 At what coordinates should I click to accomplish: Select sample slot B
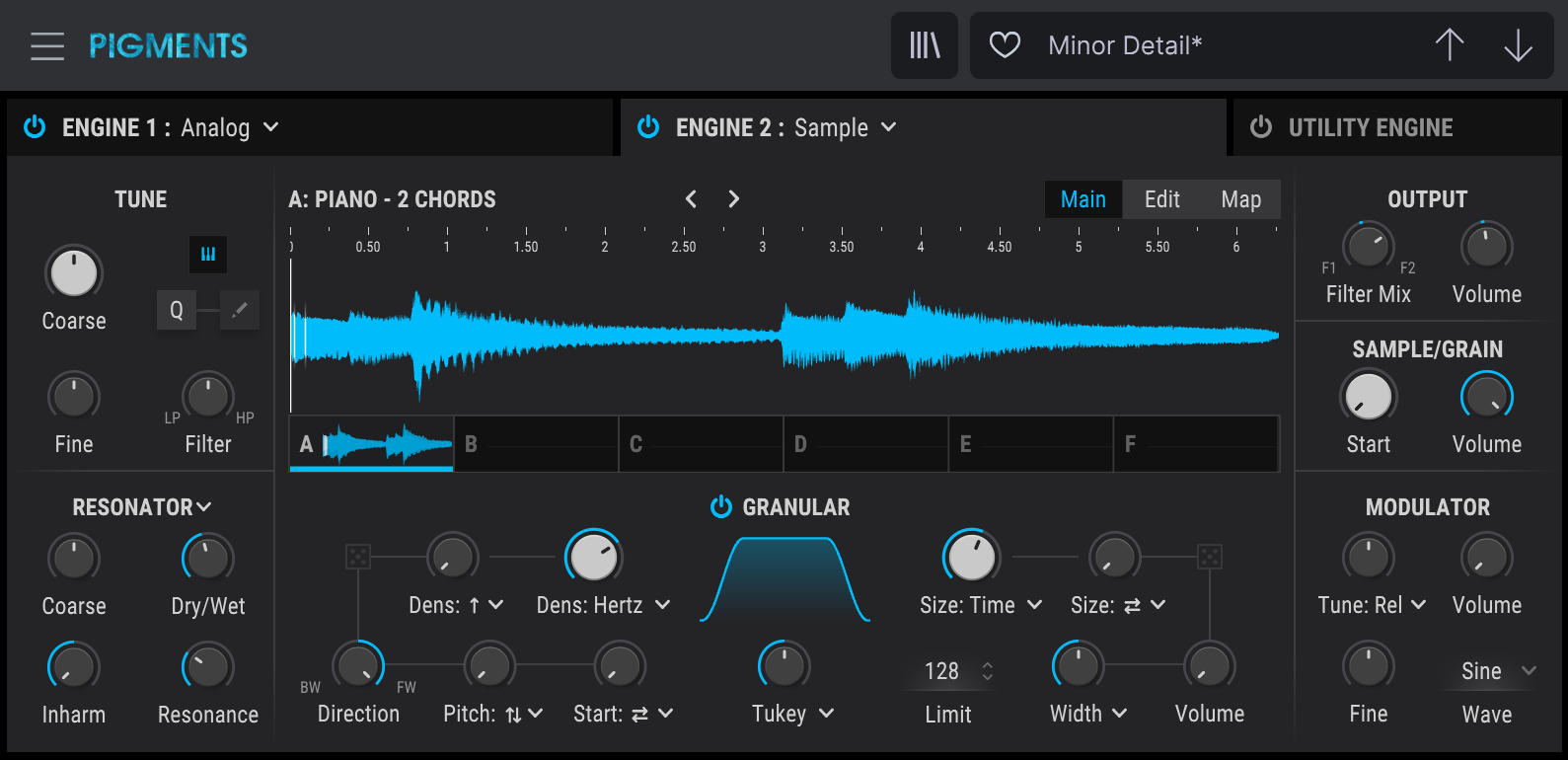[536, 444]
